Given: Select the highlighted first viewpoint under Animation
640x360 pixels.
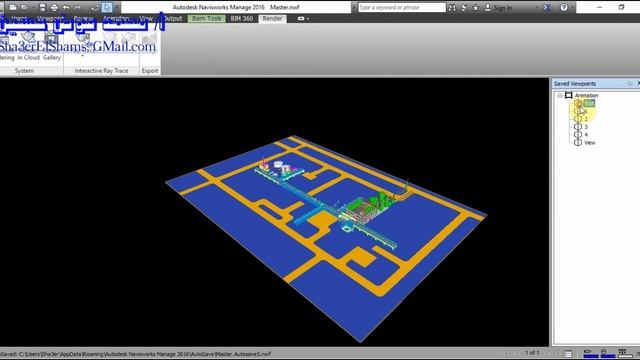Looking at the screenshot, I should 589,103.
